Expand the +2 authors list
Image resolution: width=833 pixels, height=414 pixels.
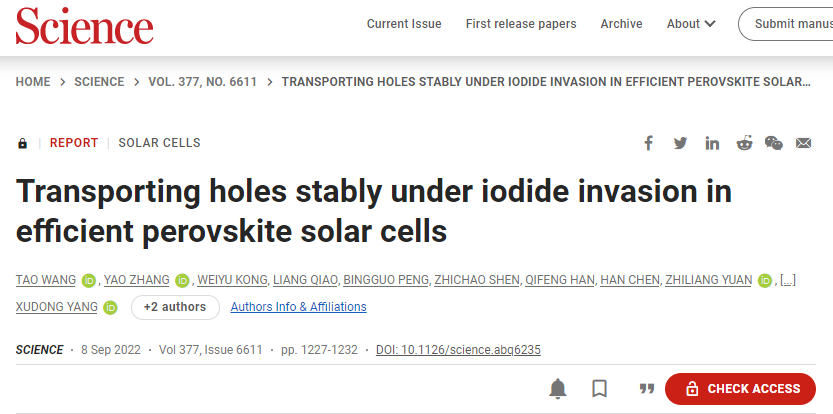point(175,307)
